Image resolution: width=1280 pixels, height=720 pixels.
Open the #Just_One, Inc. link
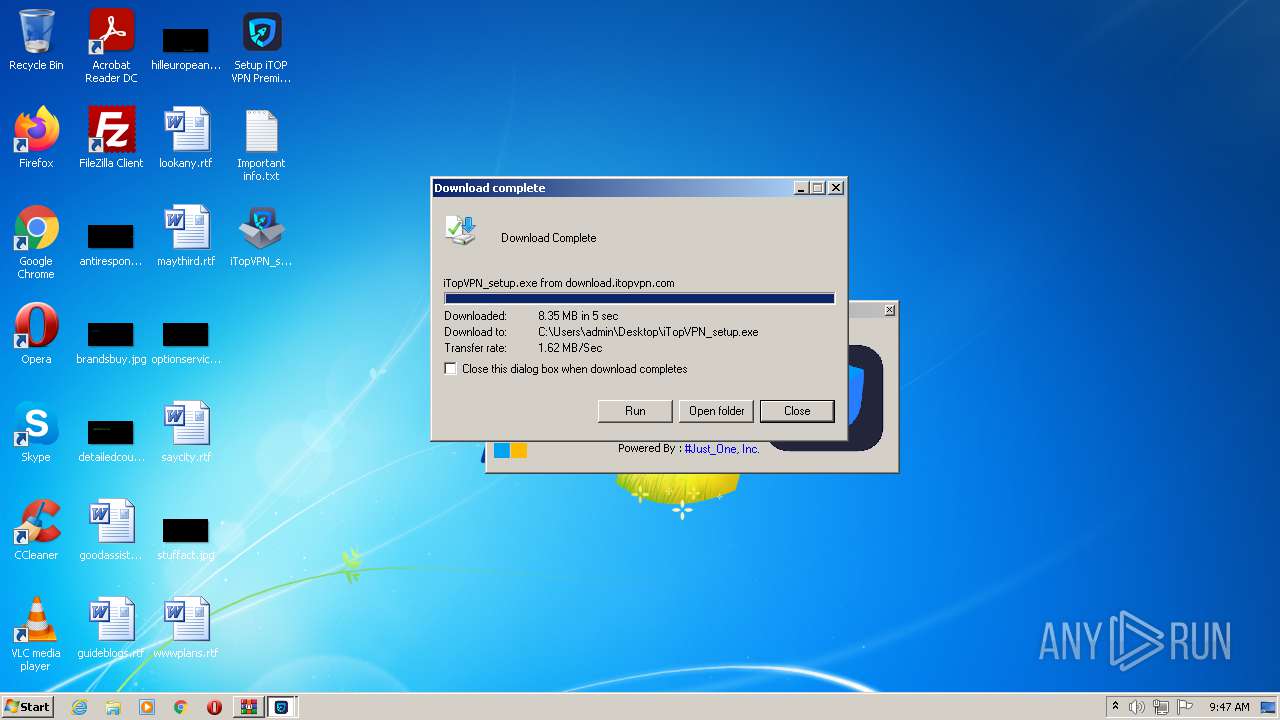[722, 449]
